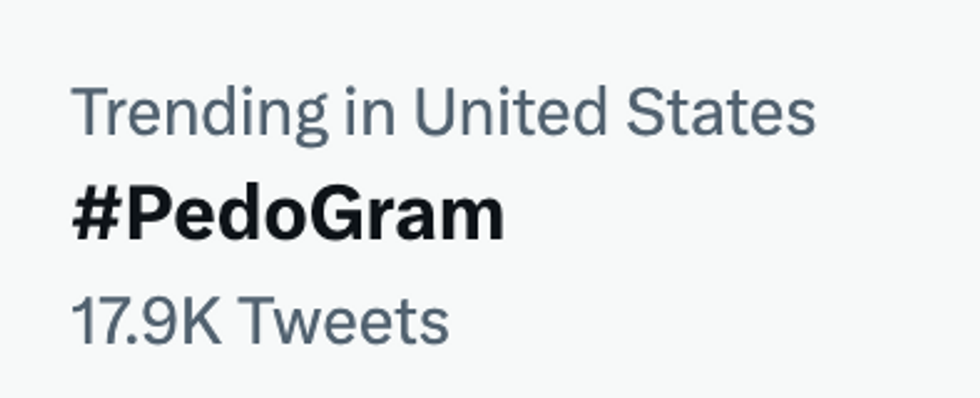This screenshot has width=980, height=398.
Task: Click the word "in" in the trend header
Action: tap(370, 111)
